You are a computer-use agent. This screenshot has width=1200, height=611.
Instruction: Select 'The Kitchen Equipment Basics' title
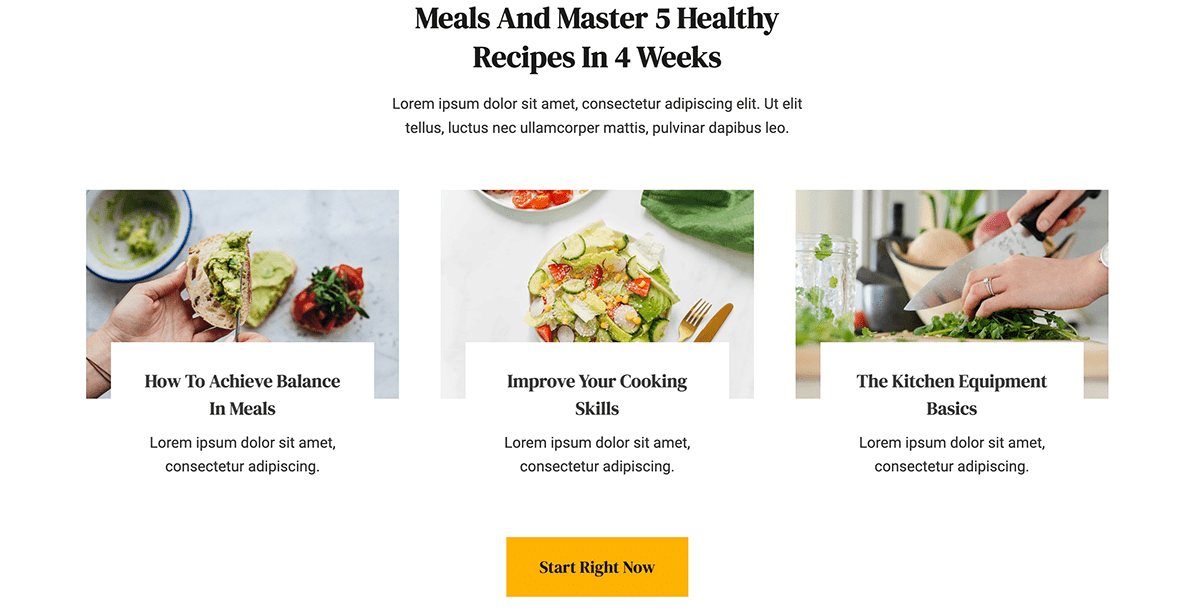click(952, 395)
